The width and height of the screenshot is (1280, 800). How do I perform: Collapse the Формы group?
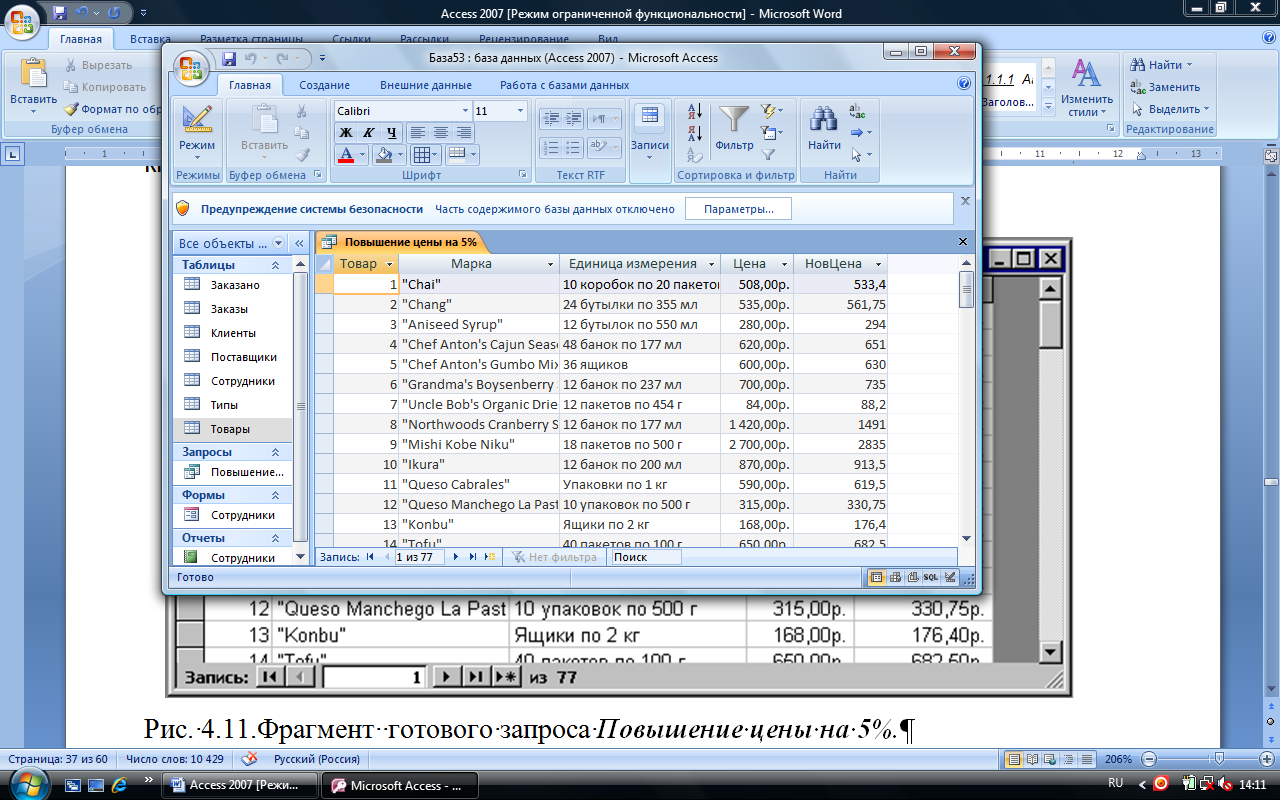point(276,495)
